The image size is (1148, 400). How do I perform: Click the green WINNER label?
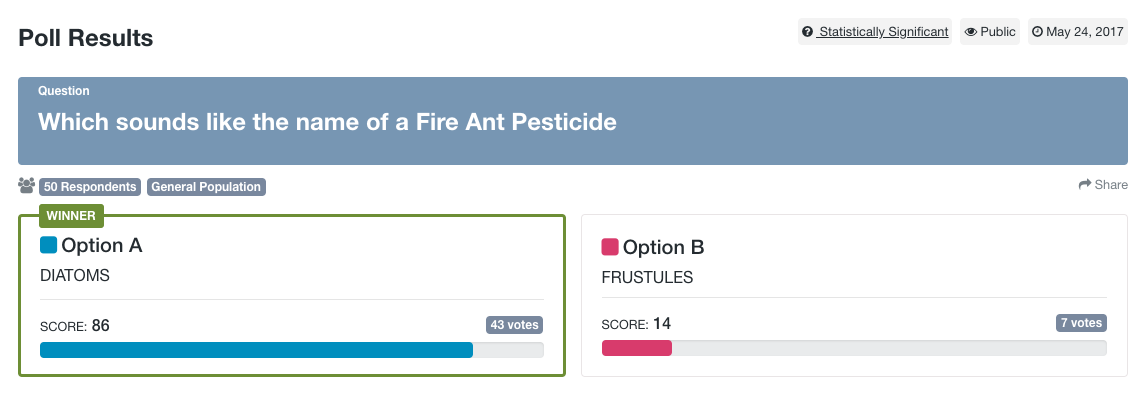pyautogui.click(x=71, y=215)
